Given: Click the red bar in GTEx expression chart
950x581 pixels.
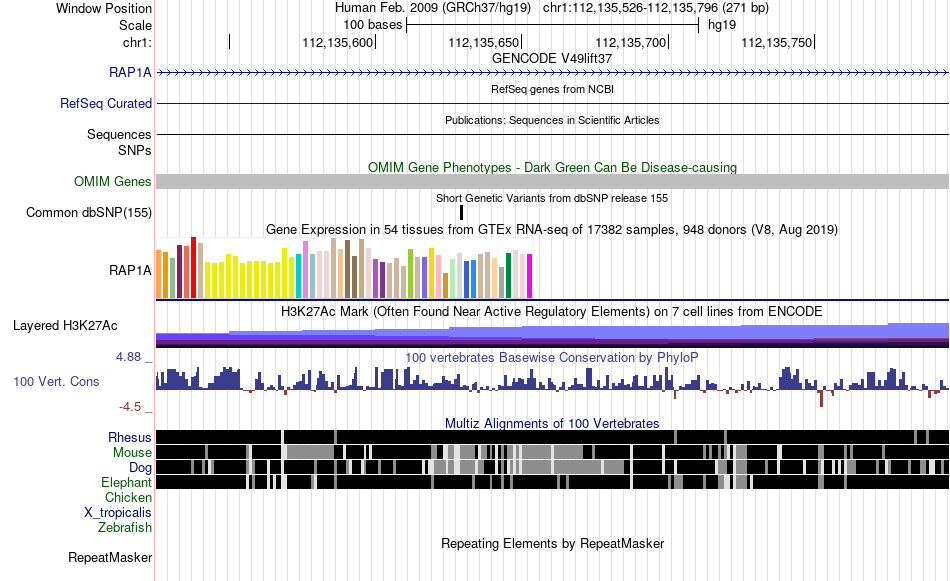Looking at the screenshot, I should coord(194,268).
